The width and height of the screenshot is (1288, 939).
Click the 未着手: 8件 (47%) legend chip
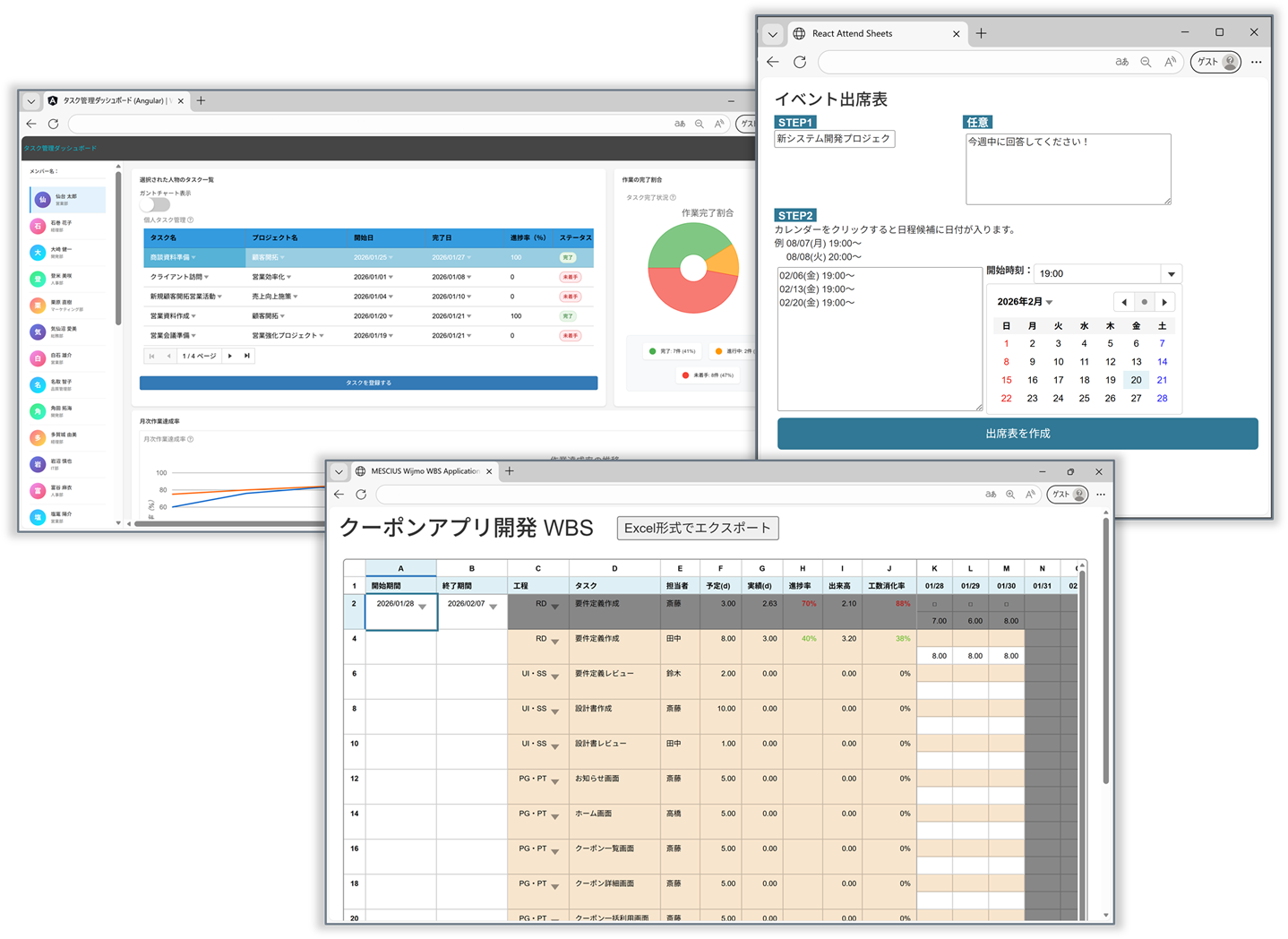click(x=708, y=375)
